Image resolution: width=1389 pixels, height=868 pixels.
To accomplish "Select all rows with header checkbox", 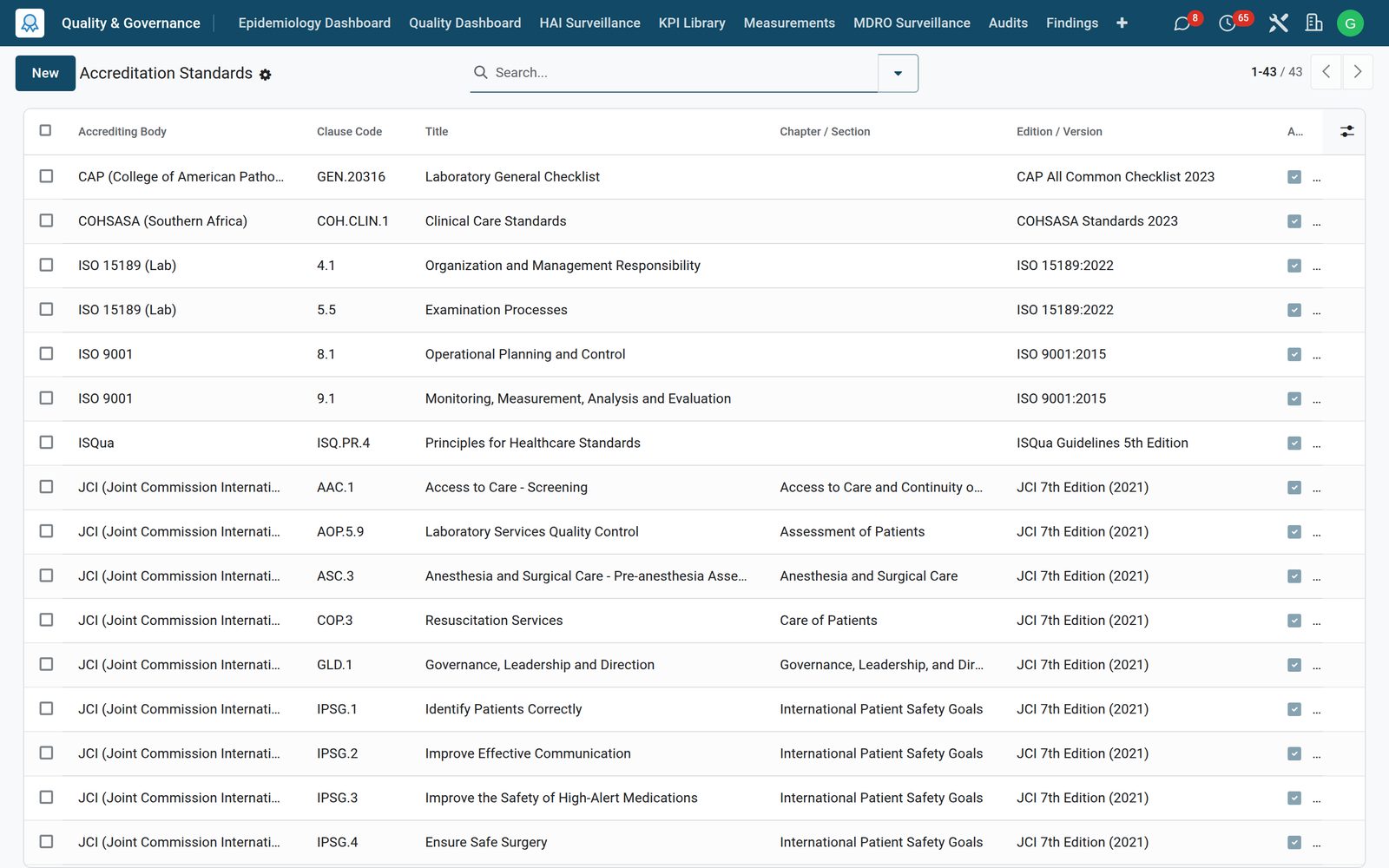I will click(45, 130).
